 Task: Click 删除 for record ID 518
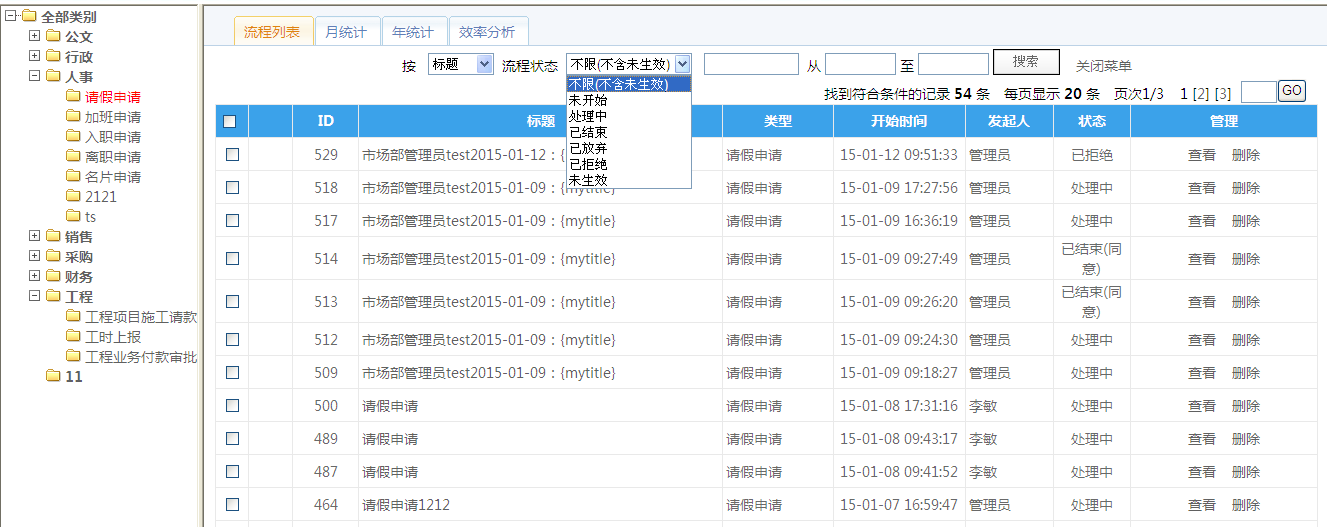[x=1246, y=188]
